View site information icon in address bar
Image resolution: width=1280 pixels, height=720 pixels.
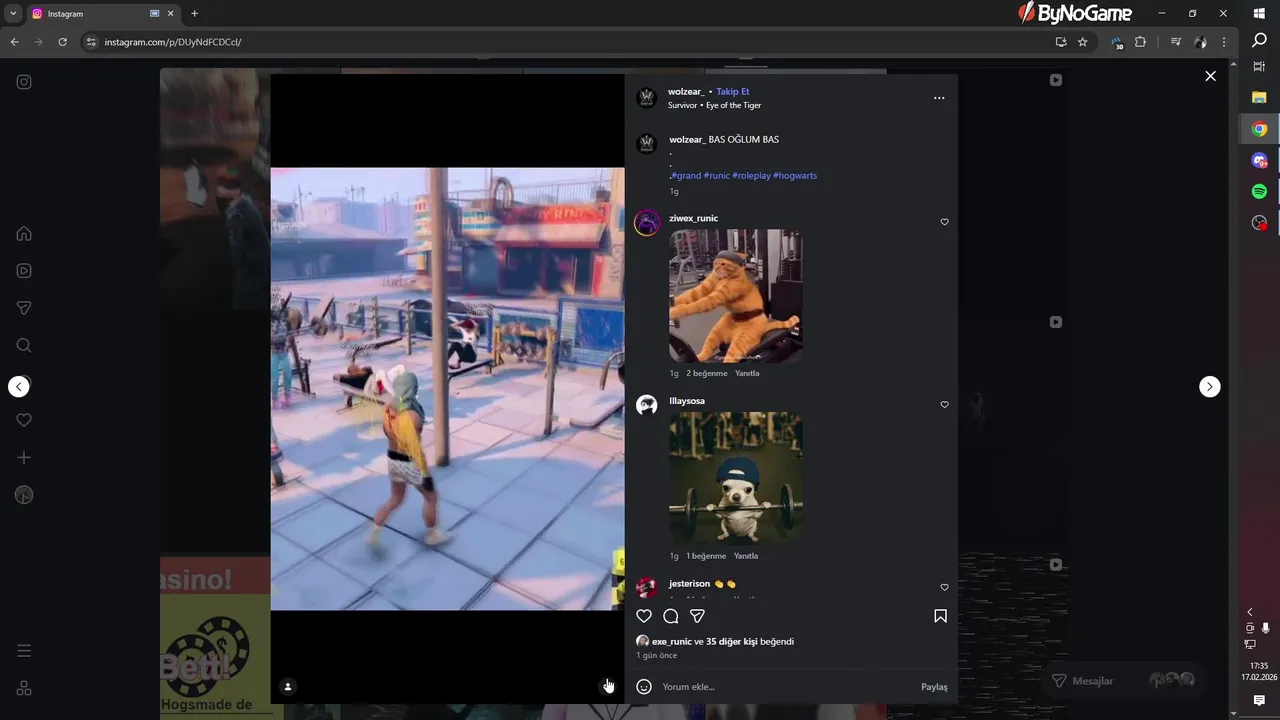pyautogui.click(x=91, y=42)
